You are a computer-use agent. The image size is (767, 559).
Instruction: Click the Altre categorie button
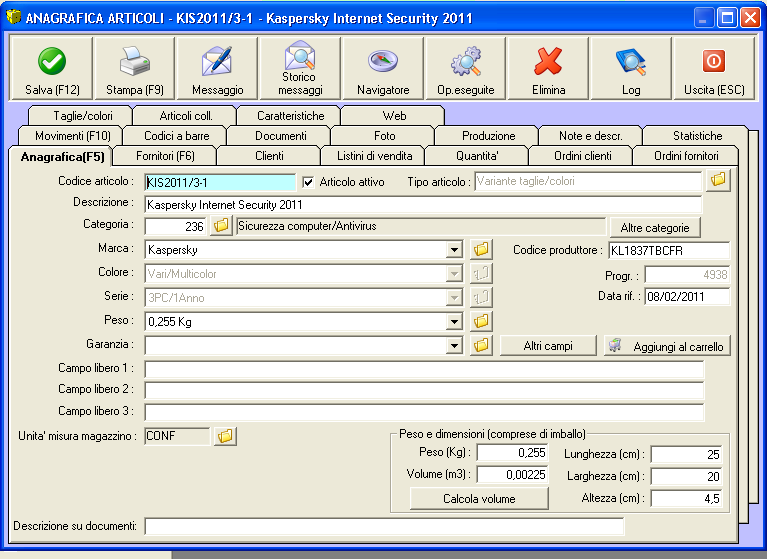pos(654,227)
